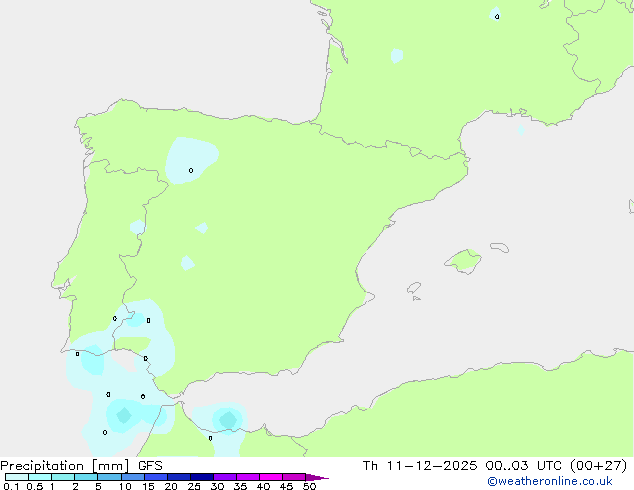The height and width of the screenshot is (490, 634).
Task: Click the island of Mallorca
Action: tap(463, 261)
